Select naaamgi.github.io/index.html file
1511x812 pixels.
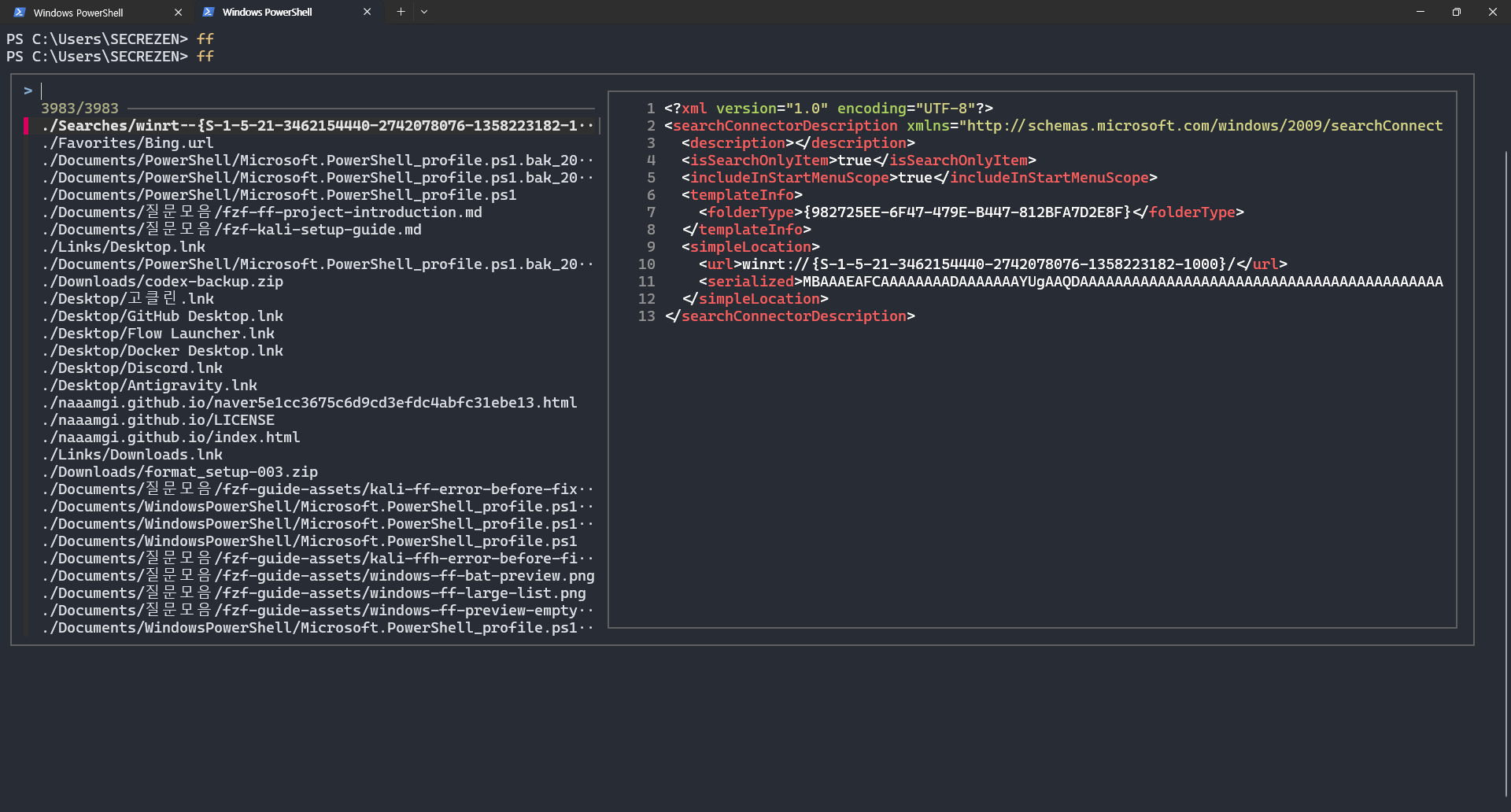tap(171, 437)
